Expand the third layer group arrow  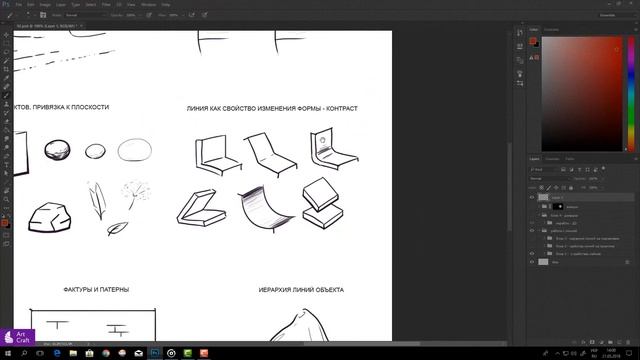click(540, 215)
